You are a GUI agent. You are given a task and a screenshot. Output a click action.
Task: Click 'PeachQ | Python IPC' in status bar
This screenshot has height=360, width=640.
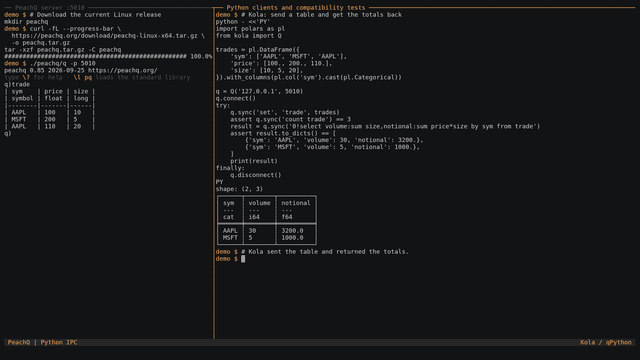(42, 342)
